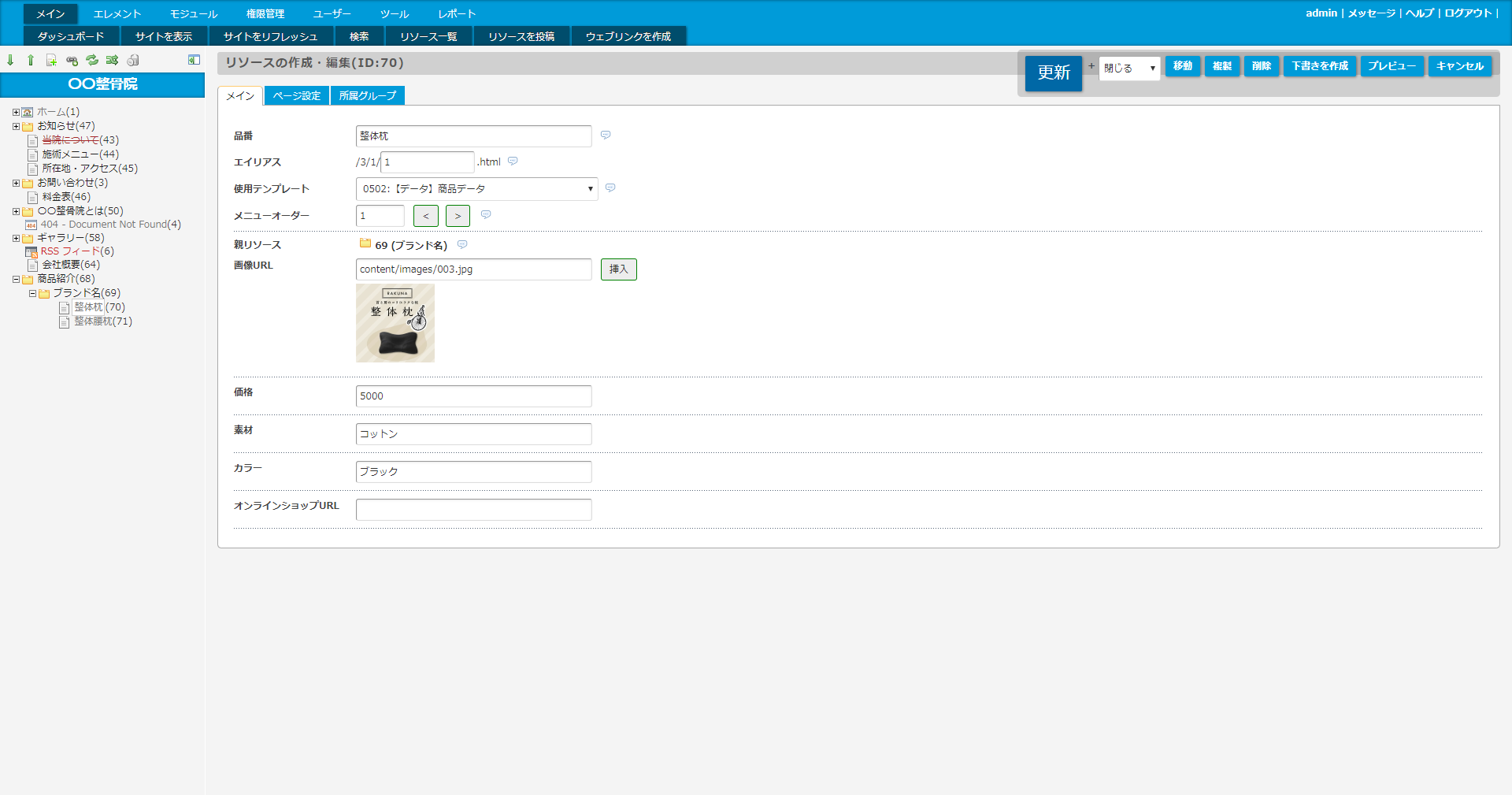The width and height of the screenshot is (1512, 795).
Task: Collapse the 商品紹介(68) tree folder
Action: pyautogui.click(x=16, y=279)
